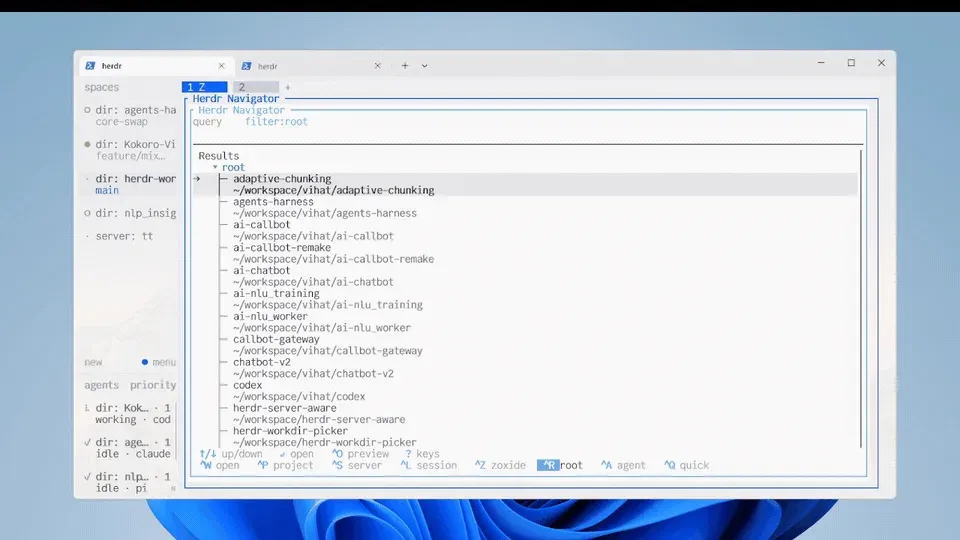Select workspace tab 1 Z
960x540 pixels.
204,87
